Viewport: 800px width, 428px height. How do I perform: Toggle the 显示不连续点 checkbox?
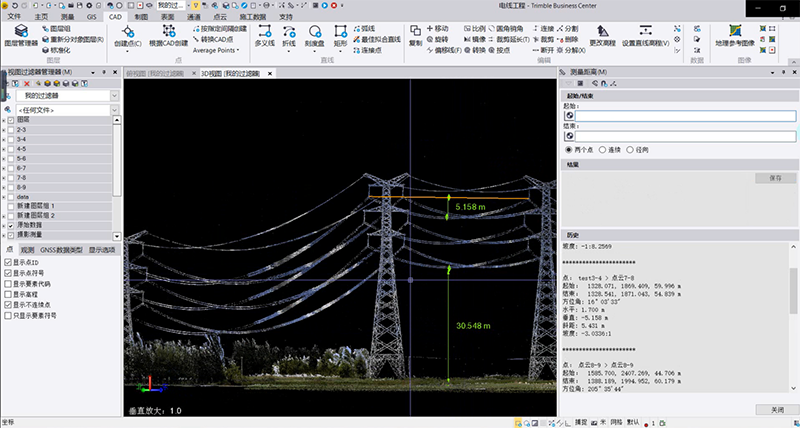[8, 305]
